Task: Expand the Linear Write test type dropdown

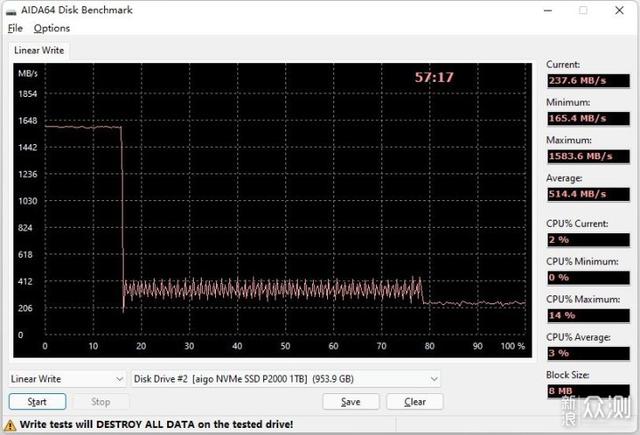Action: (x=67, y=379)
